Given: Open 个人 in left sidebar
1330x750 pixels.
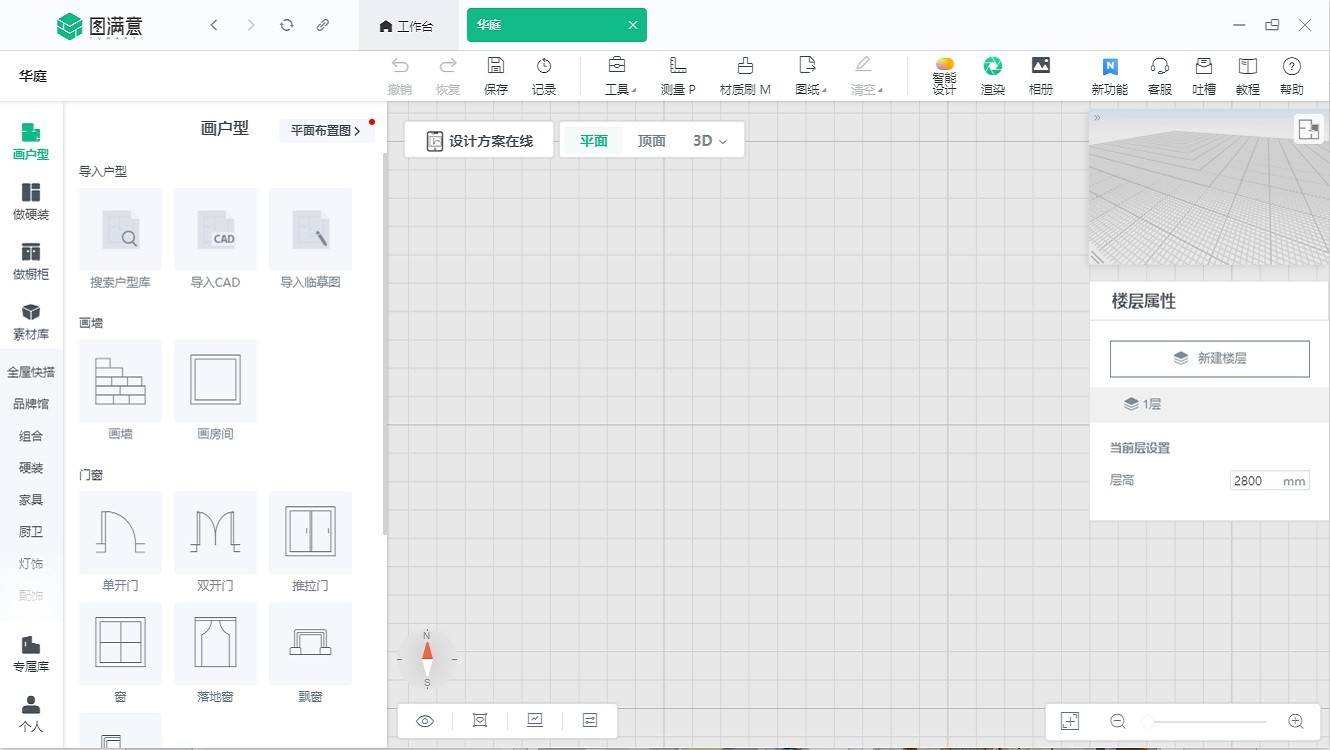Looking at the screenshot, I should click(x=31, y=714).
